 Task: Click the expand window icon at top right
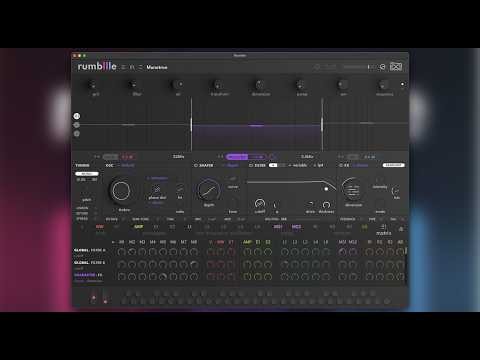coord(396,67)
